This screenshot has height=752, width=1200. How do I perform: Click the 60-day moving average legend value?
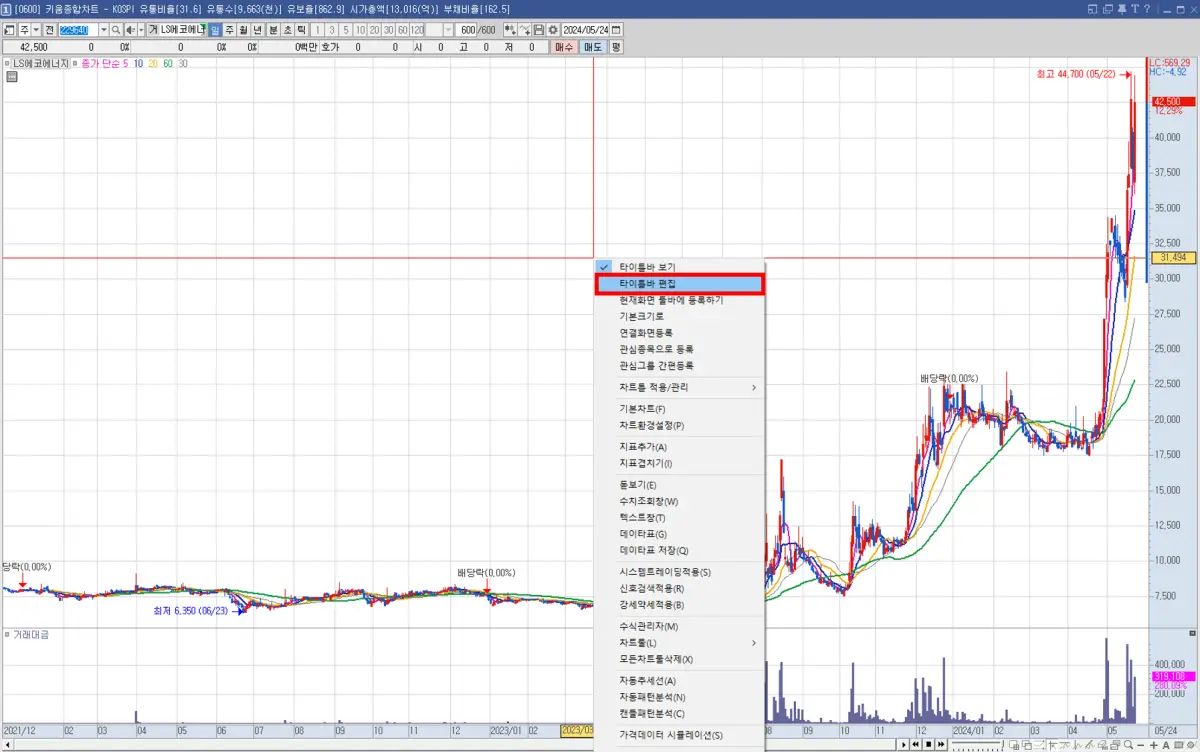point(168,63)
